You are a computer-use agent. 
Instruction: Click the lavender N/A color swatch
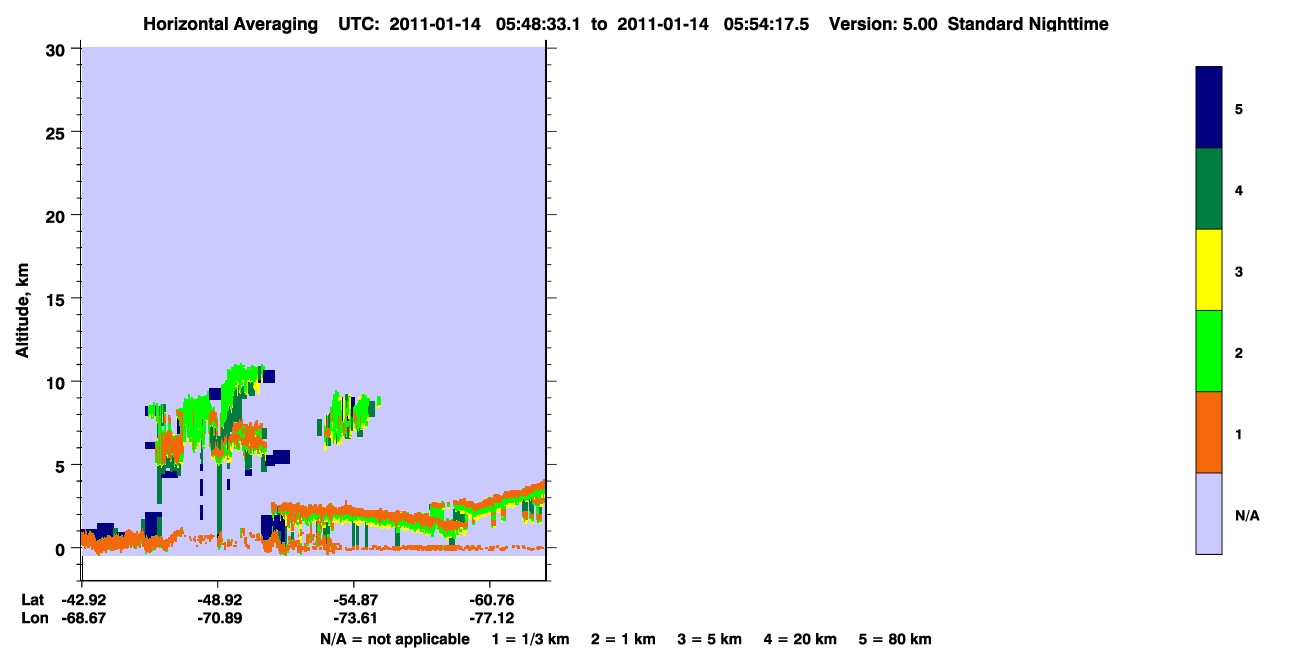click(1209, 513)
